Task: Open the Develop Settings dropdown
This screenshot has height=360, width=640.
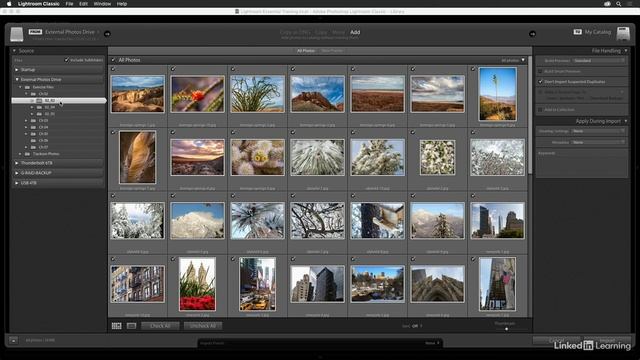Action: 598,131
